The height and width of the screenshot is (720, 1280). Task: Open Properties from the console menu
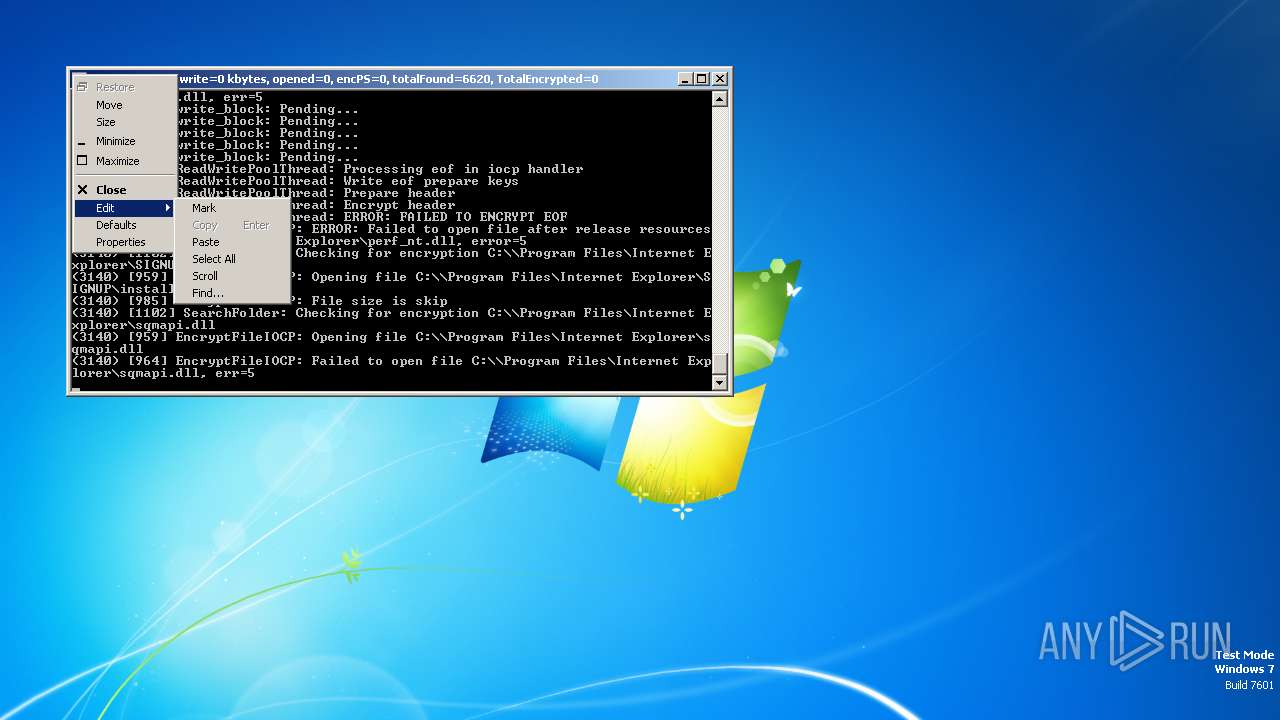pos(124,242)
